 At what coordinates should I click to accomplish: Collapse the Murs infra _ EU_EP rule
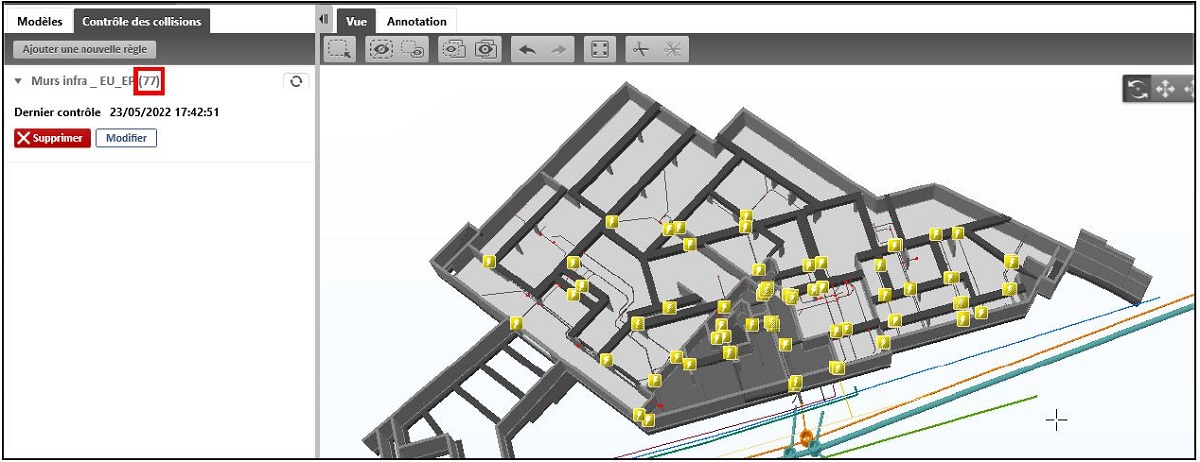click(x=18, y=82)
